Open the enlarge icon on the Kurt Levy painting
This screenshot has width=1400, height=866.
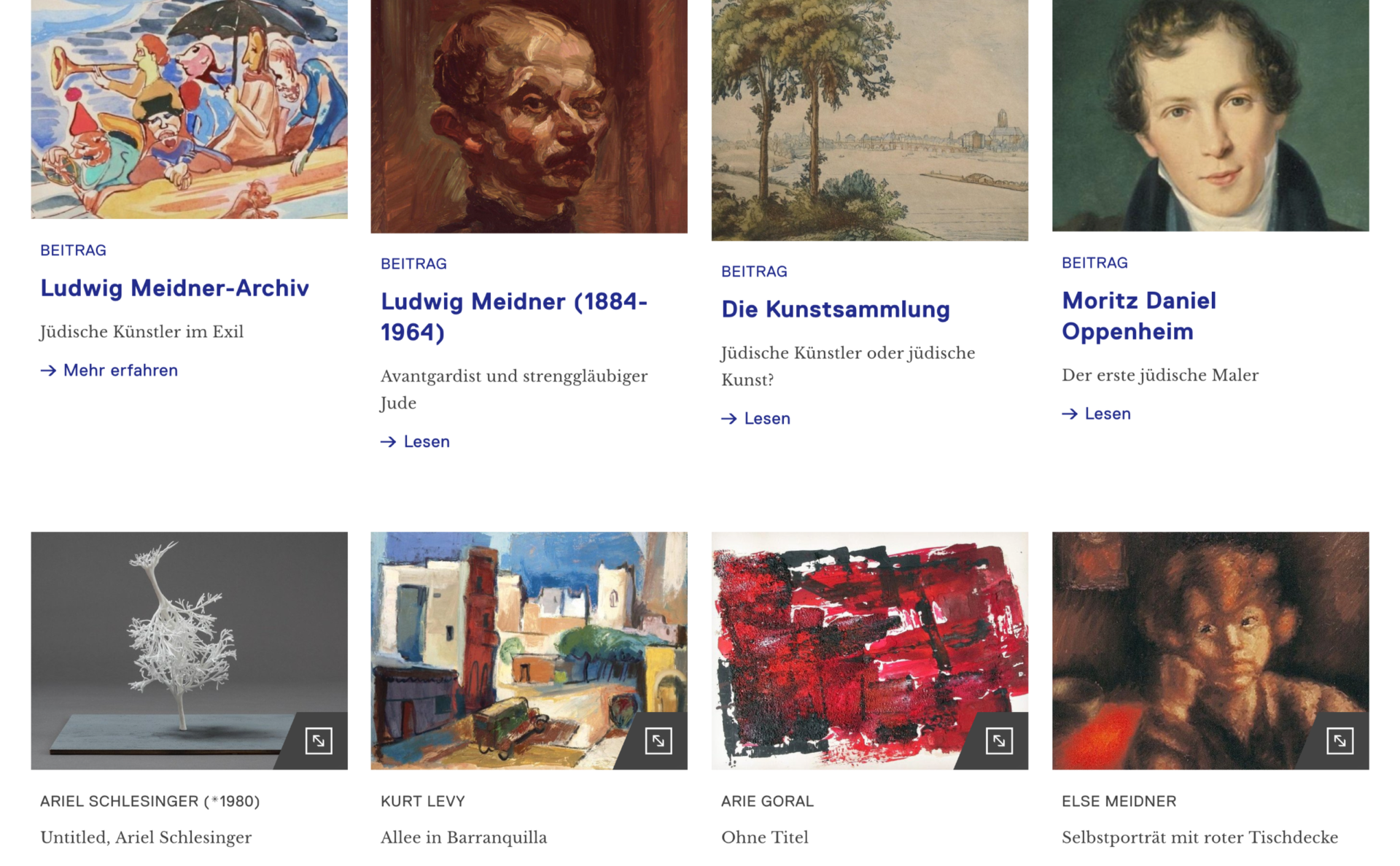[x=658, y=741]
